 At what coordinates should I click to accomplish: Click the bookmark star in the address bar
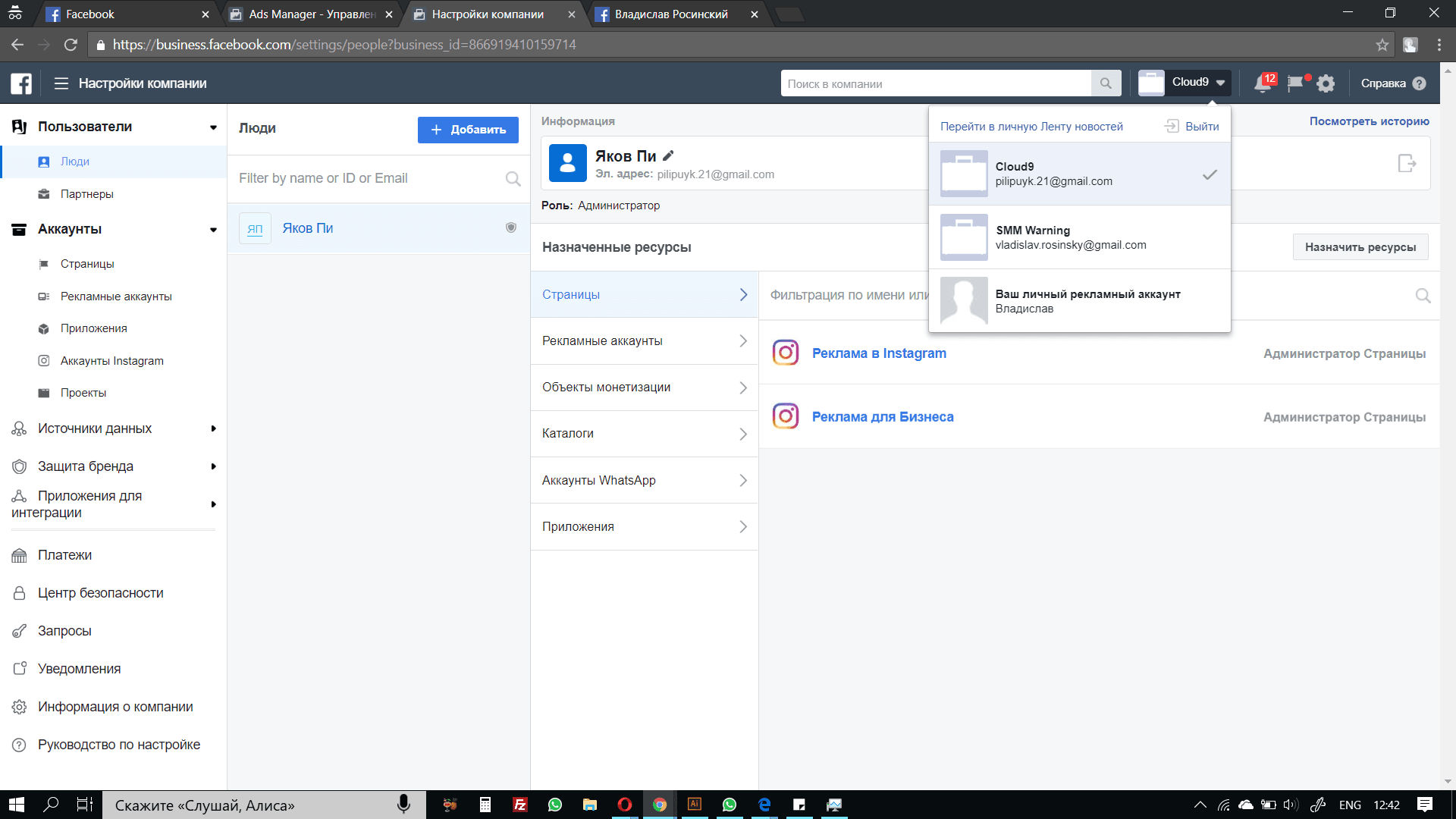tap(1382, 45)
